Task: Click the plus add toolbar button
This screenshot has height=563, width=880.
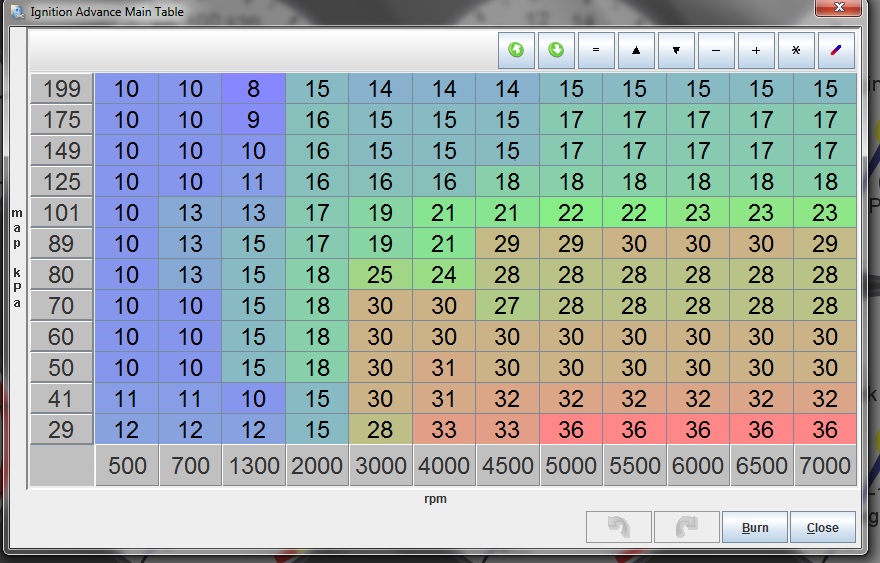Action: 757,51
